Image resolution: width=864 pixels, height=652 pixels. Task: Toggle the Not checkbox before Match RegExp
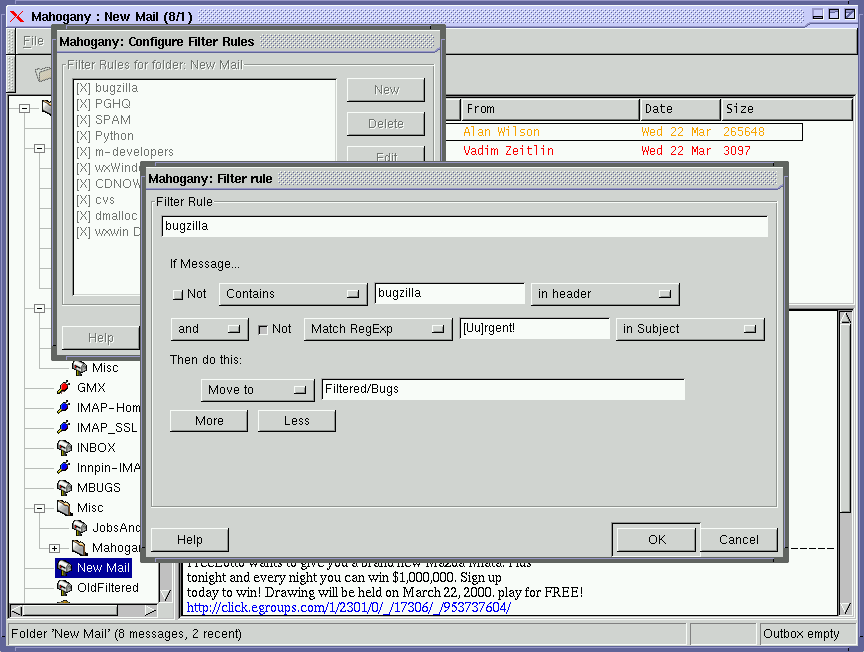263,330
